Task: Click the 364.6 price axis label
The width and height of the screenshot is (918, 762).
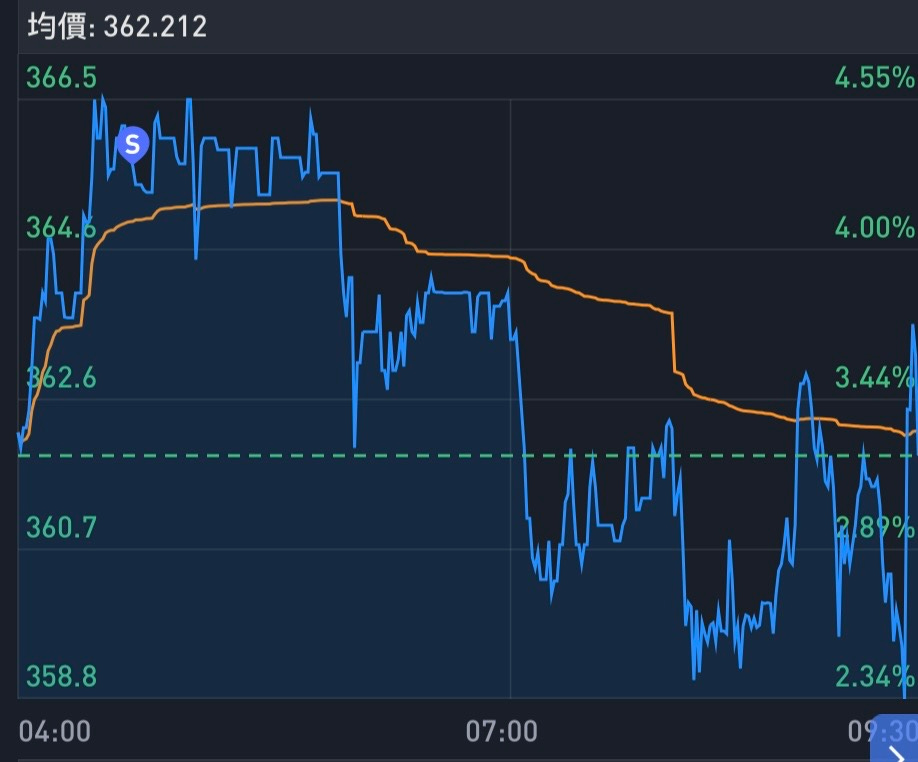Action: 61,228
